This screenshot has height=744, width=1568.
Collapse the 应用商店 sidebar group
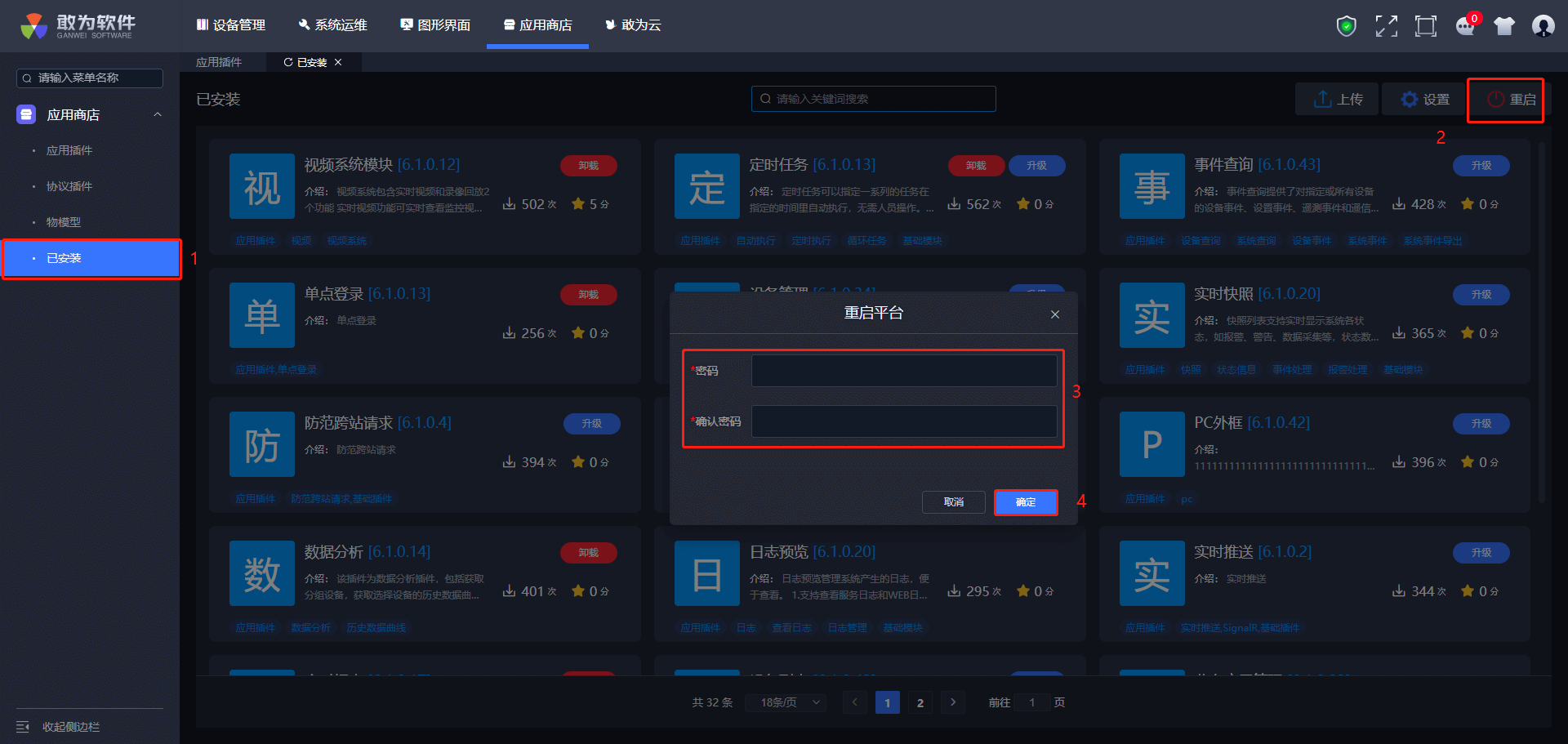tap(158, 114)
